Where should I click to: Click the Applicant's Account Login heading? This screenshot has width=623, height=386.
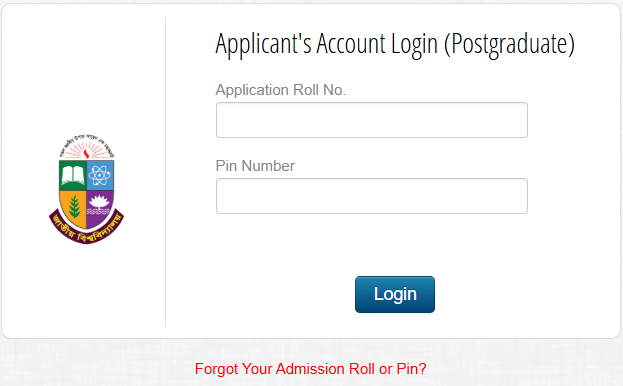pos(395,44)
